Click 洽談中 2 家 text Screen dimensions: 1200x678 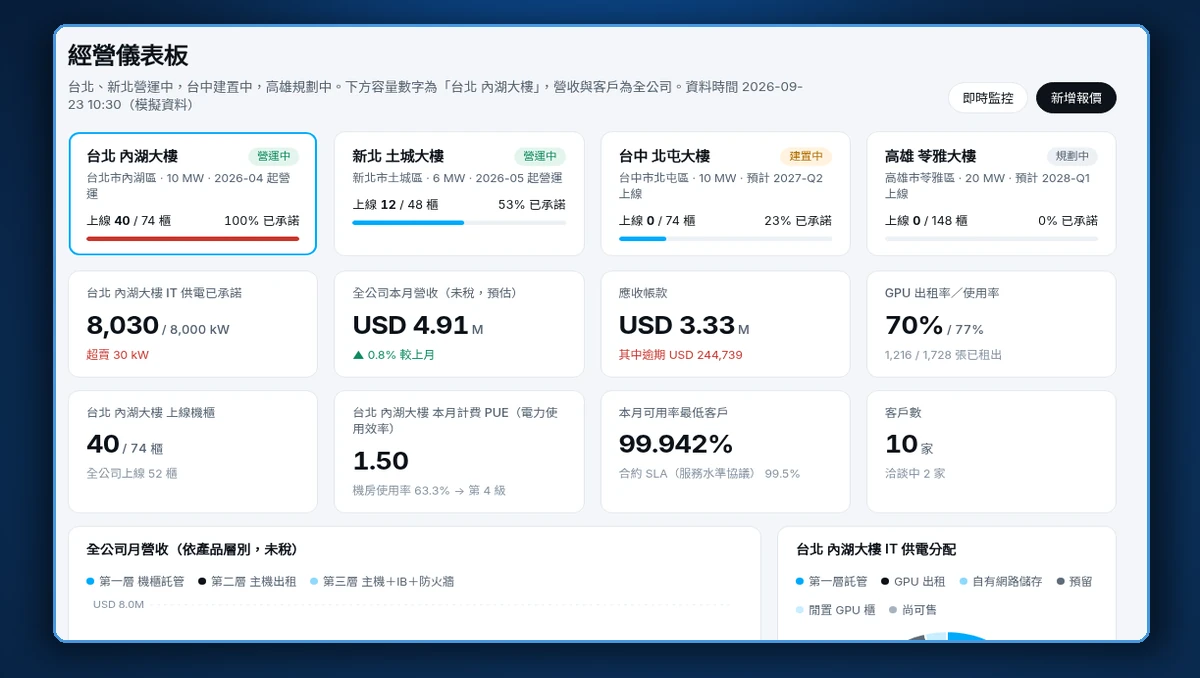click(x=915, y=473)
